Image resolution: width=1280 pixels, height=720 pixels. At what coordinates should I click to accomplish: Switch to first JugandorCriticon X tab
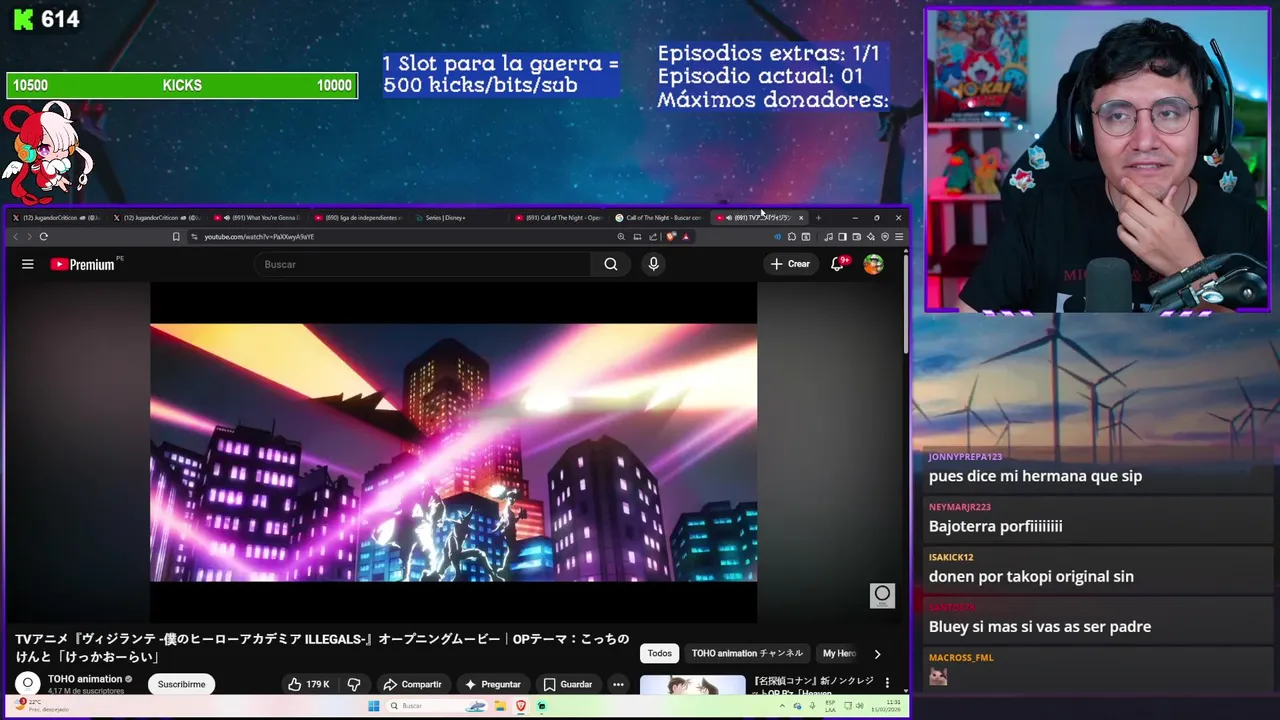[x=55, y=217]
